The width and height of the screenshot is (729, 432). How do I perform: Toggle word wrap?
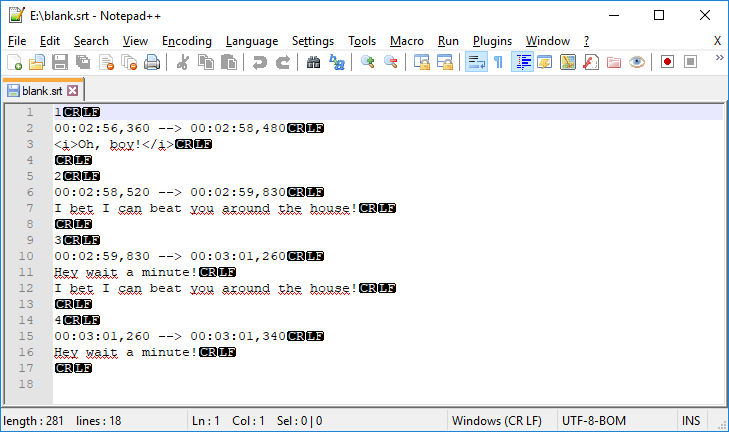[476, 62]
